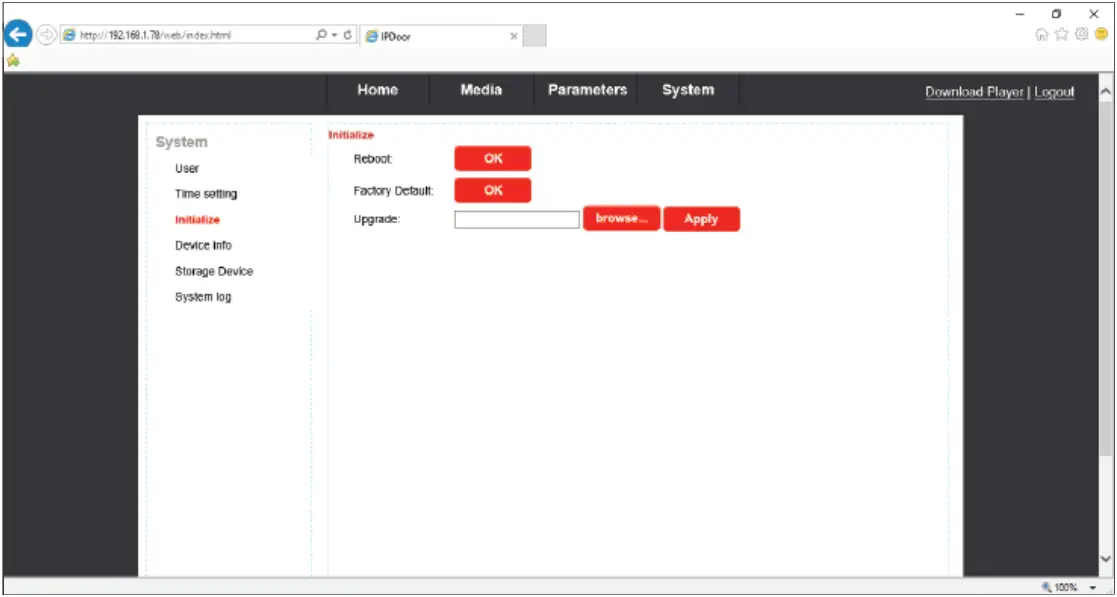This screenshot has width=1117, height=597.
Task: Open address bar dropdown arrow
Action: click(x=335, y=34)
